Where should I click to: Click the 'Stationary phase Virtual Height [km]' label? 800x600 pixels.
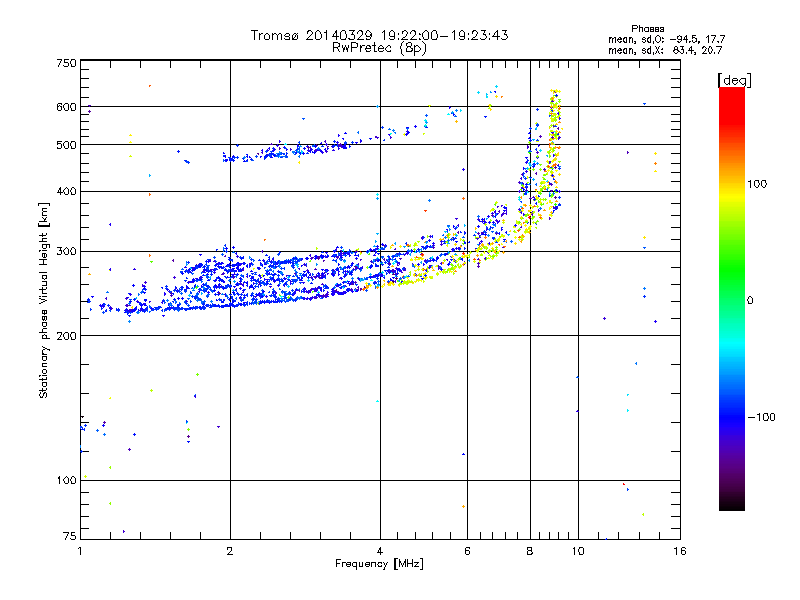tap(44, 301)
